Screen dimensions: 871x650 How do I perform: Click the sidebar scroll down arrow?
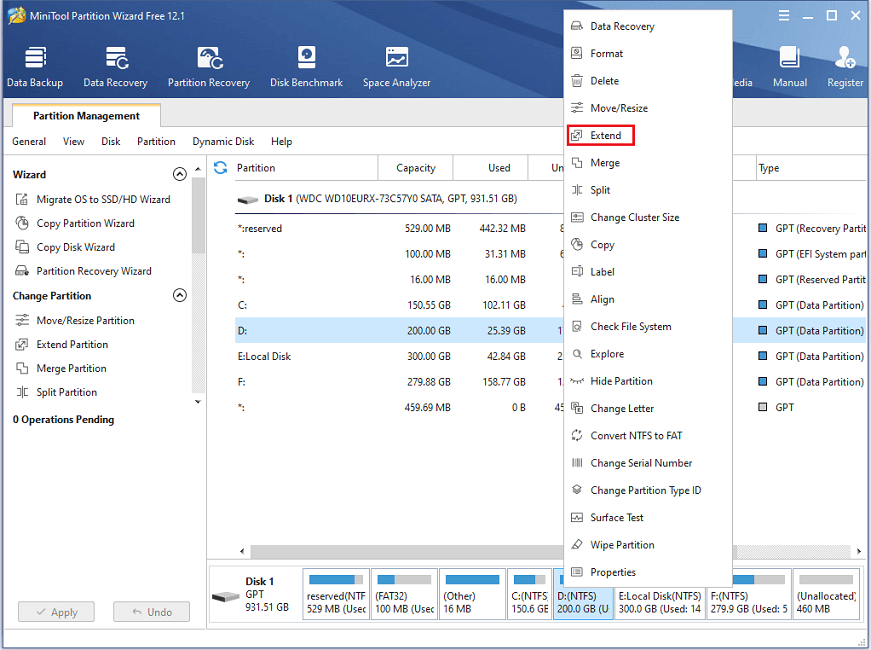[198, 402]
